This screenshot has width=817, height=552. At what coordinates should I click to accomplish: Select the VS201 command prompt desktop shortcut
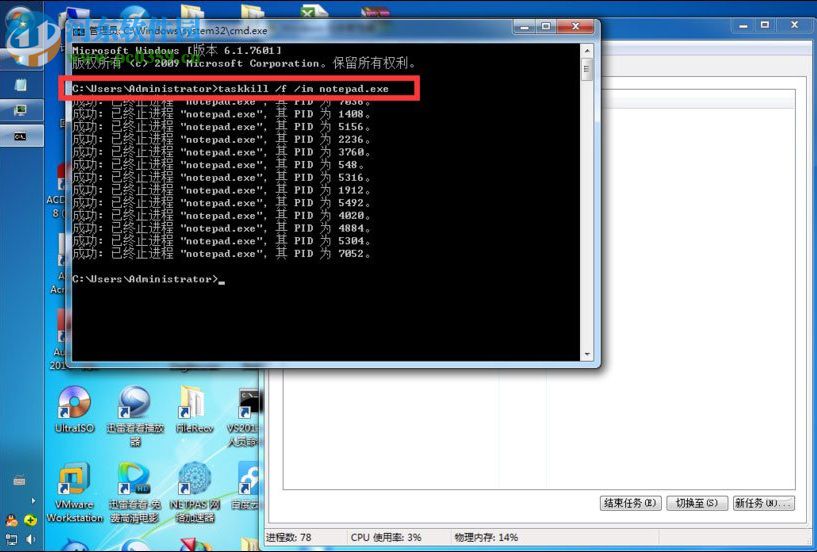pyautogui.click(x=245, y=417)
